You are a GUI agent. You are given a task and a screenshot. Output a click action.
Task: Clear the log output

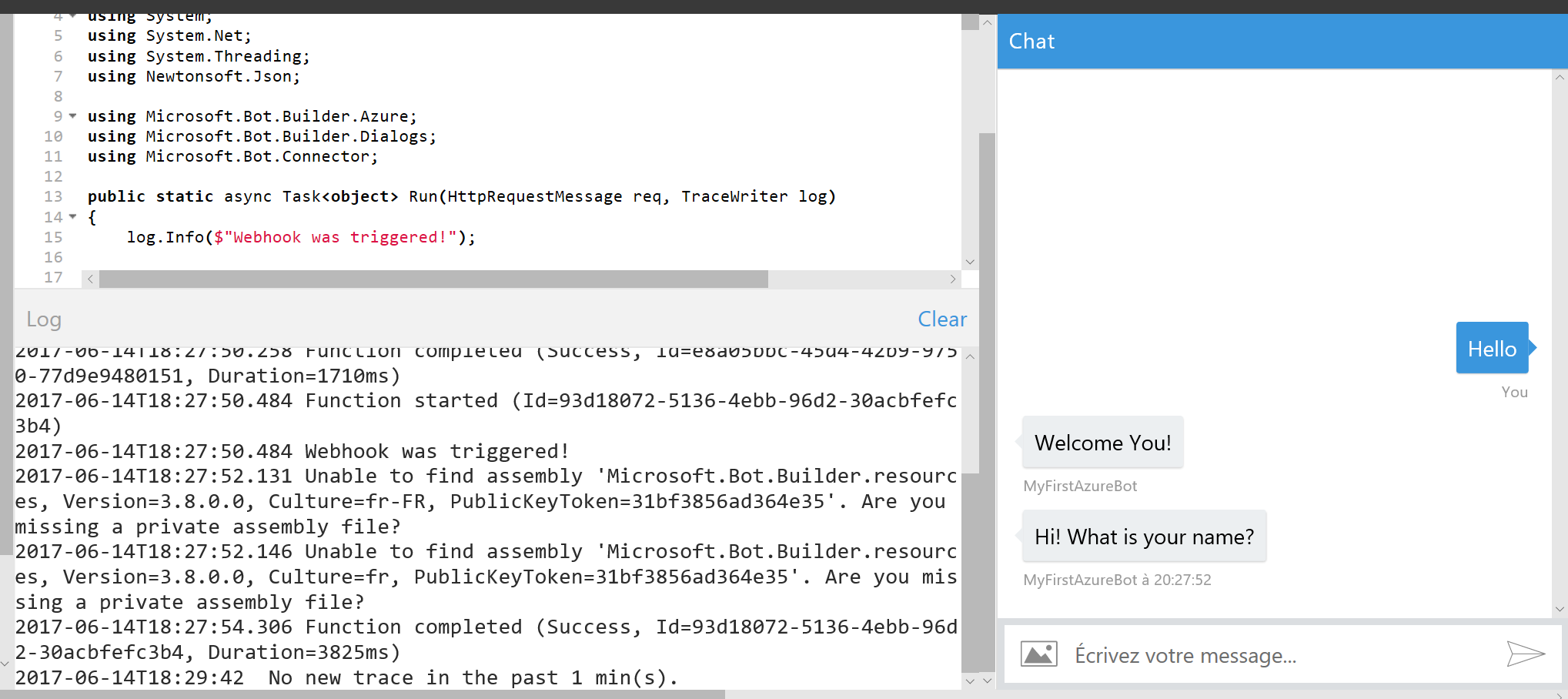click(941, 319)
